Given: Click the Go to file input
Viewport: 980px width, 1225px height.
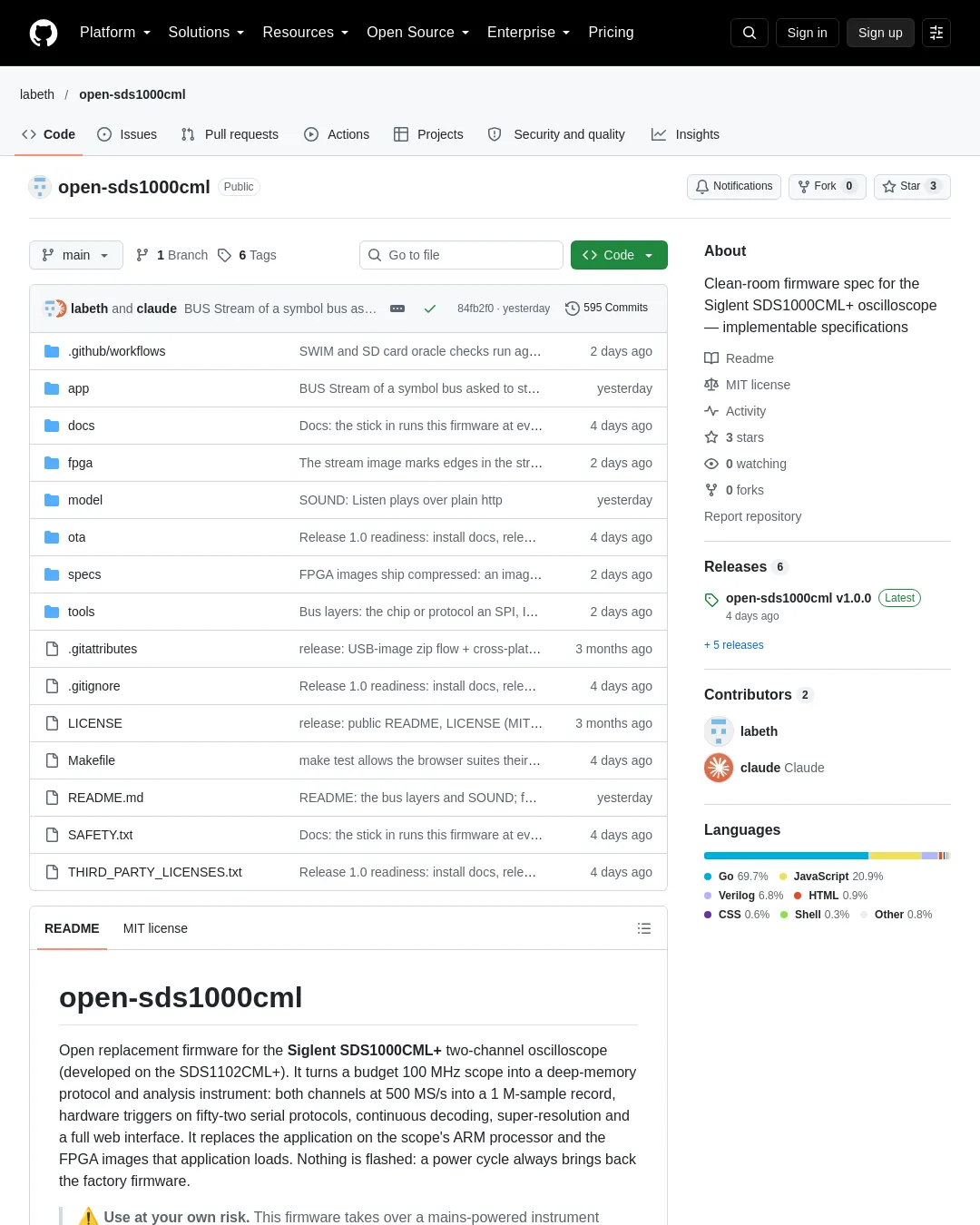Looking at the screenshot, I should [461, 255].
